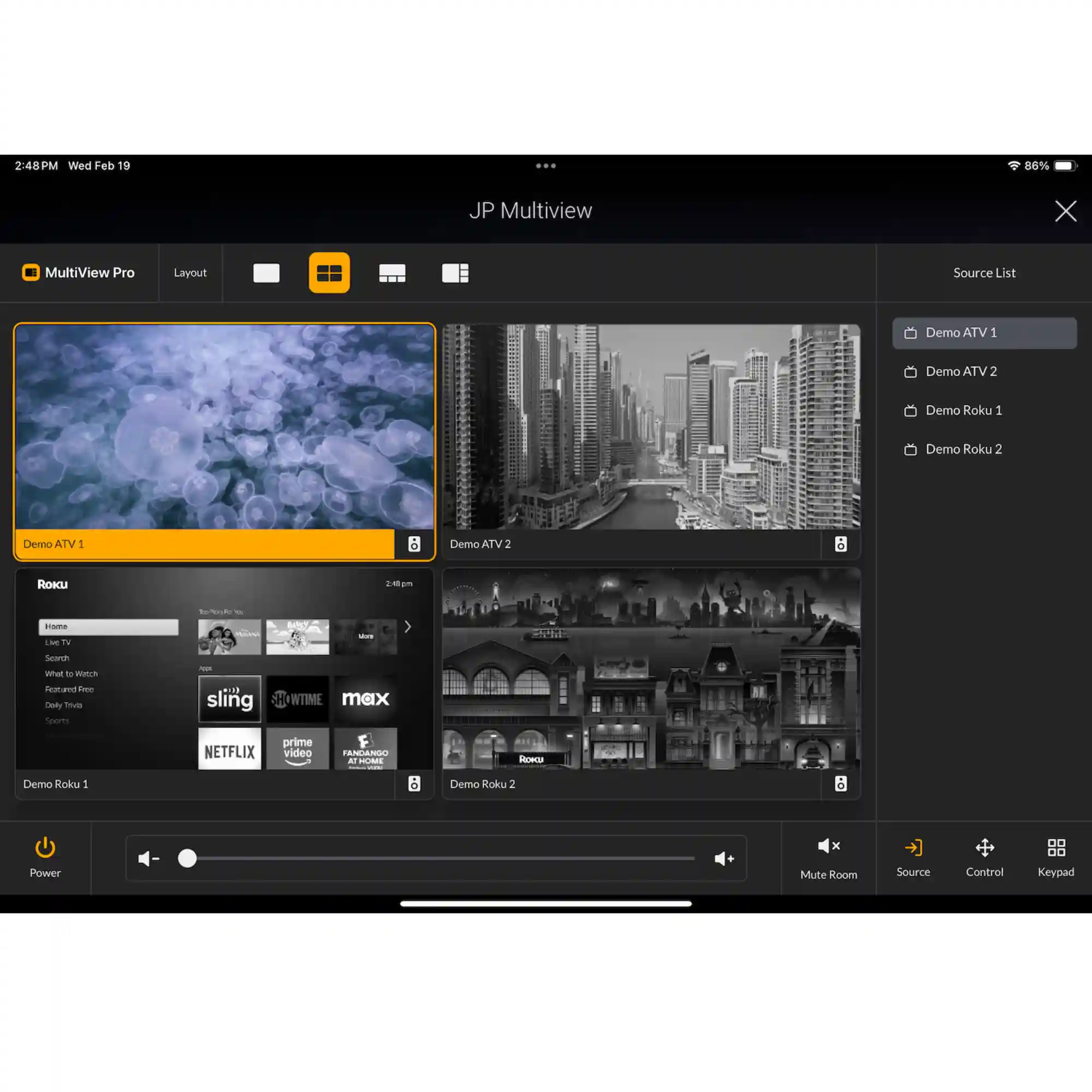Viewport: 1092px width, 1092px height.
Task: Click the volume-up speaker icon
Action: coord(724,858)
